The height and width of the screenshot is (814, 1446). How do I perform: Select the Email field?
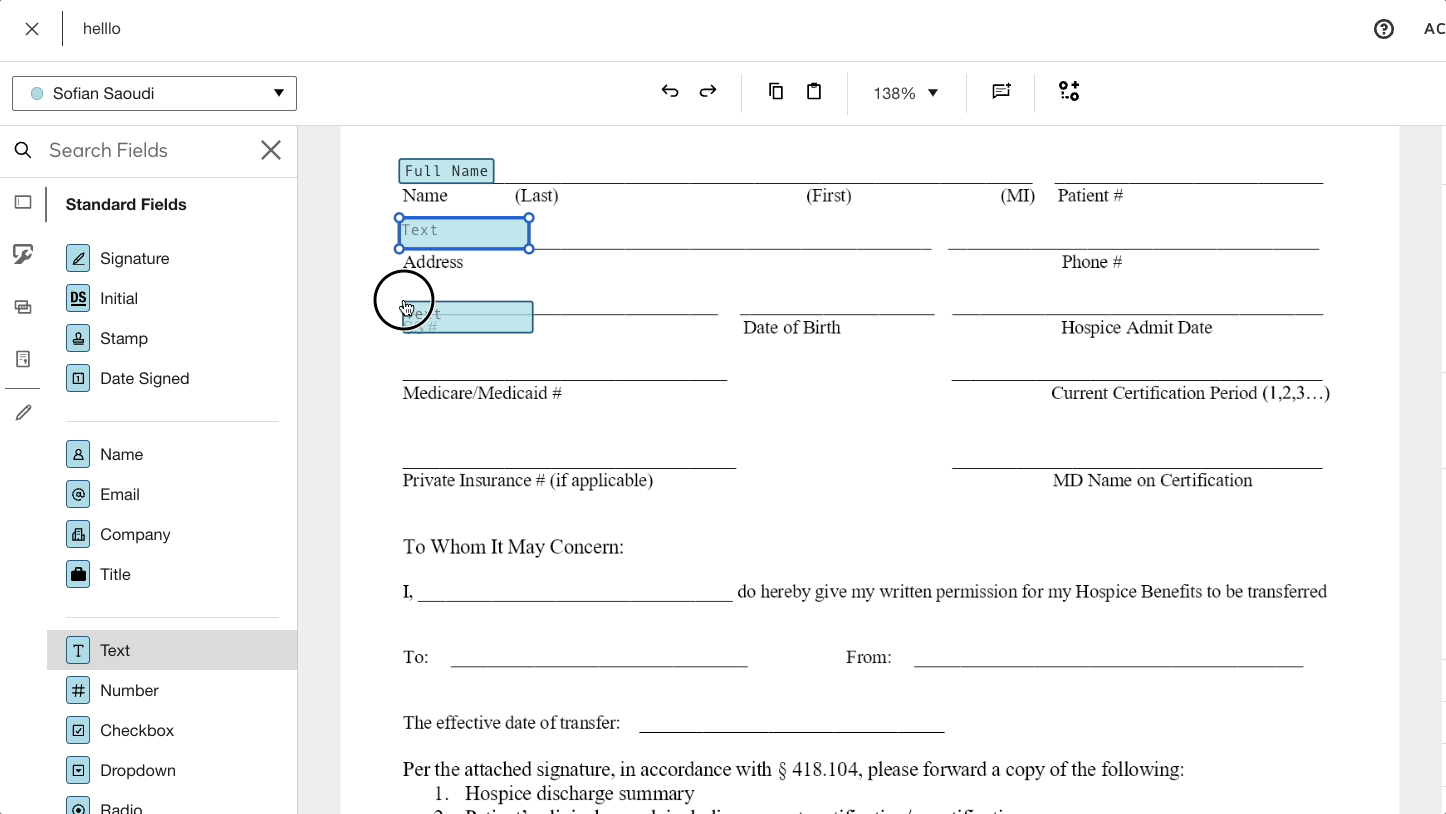tap(172, 494)
